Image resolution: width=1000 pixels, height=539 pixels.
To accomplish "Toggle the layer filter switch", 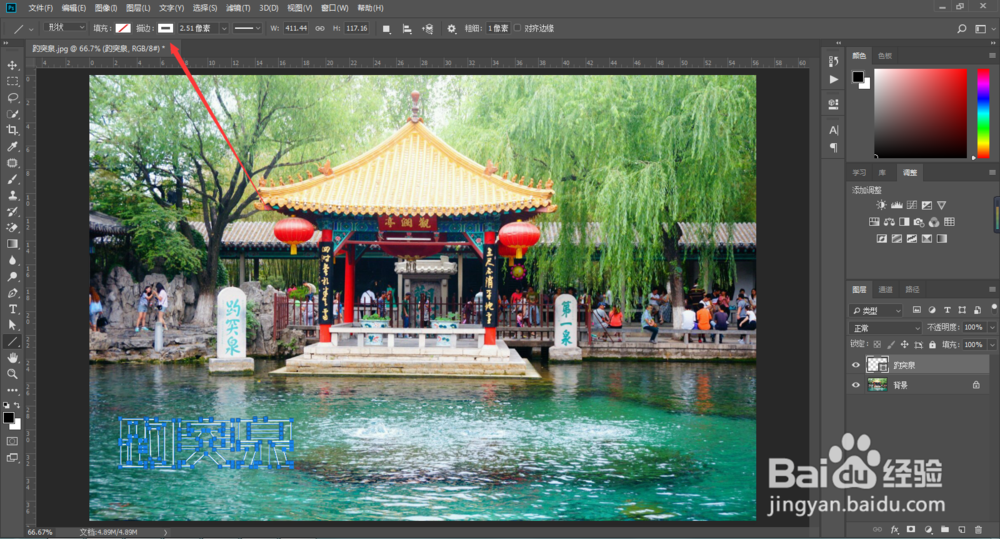I will pyautogui.click(x=994, y=308).
